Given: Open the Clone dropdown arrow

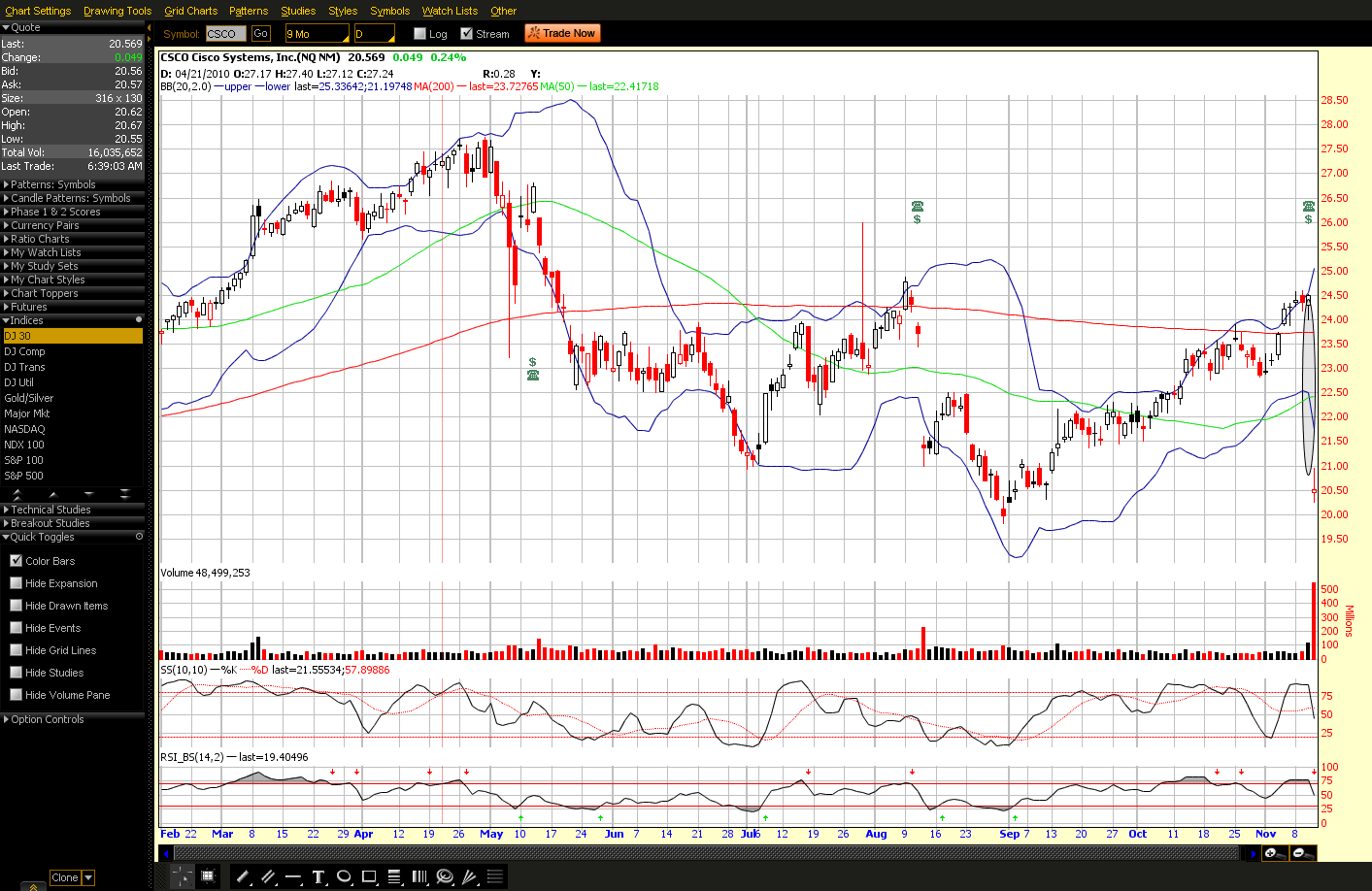Looking at the screenshot, I should (x=88, y=877).
